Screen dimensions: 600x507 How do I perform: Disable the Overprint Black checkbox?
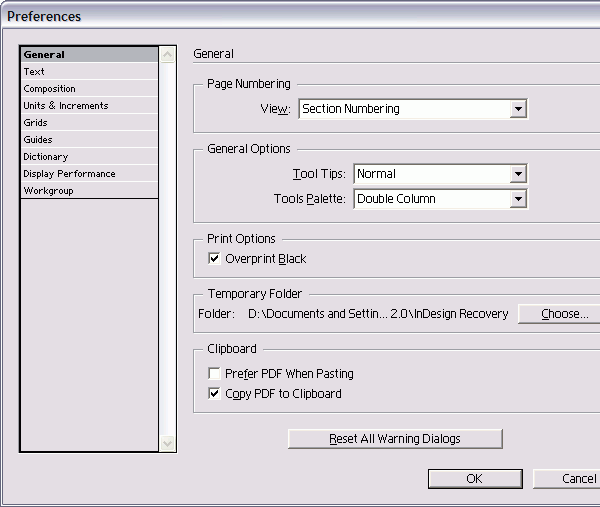tap(214, 259)
